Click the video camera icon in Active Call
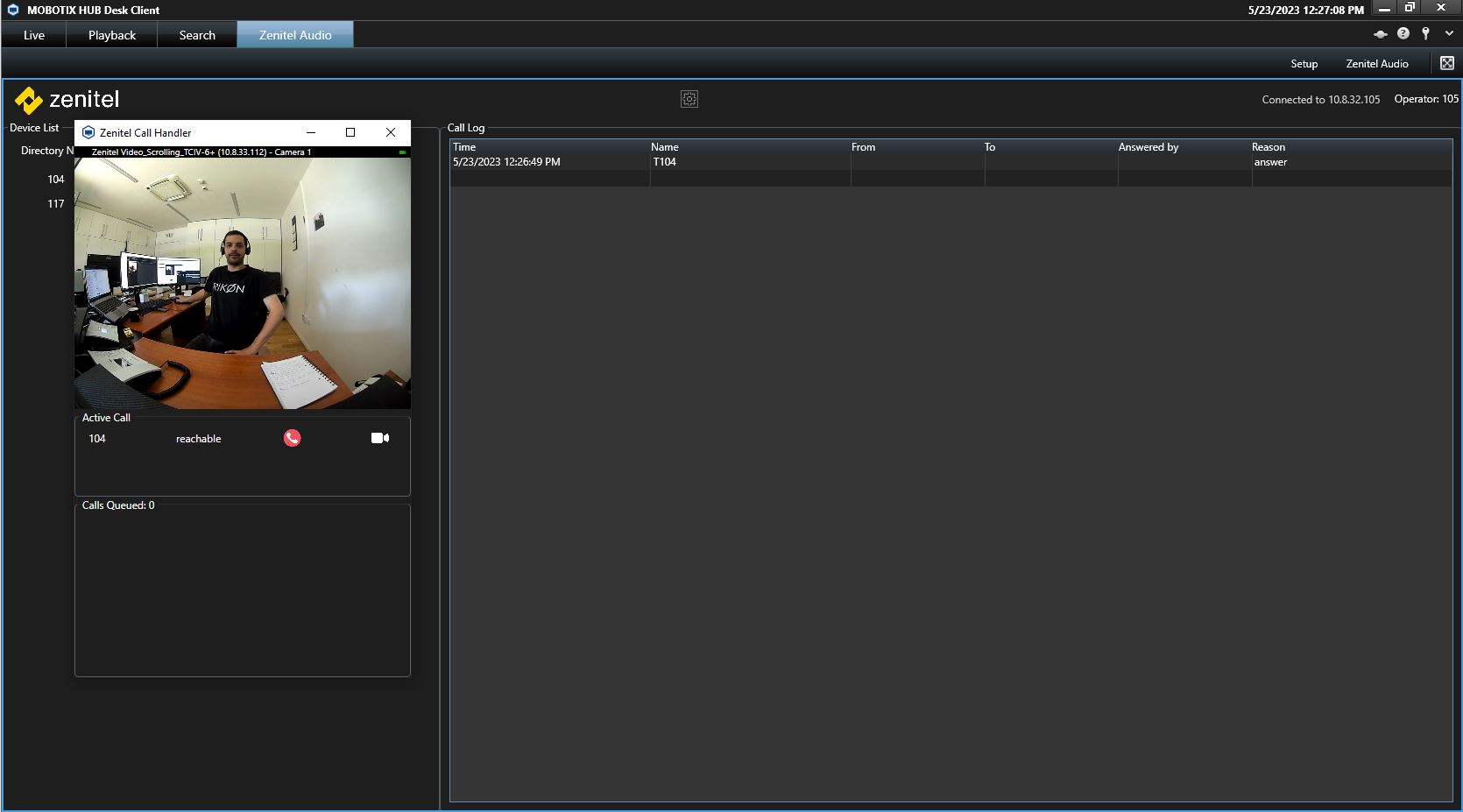Image resolution: width=1463 pixels, height=812 pixels. [x=379, y=438]
